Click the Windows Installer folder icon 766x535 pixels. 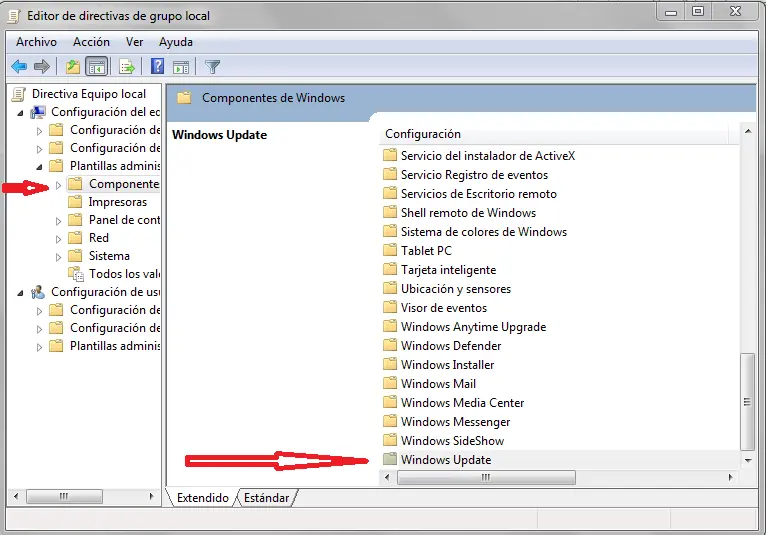[x=390, y=364]
